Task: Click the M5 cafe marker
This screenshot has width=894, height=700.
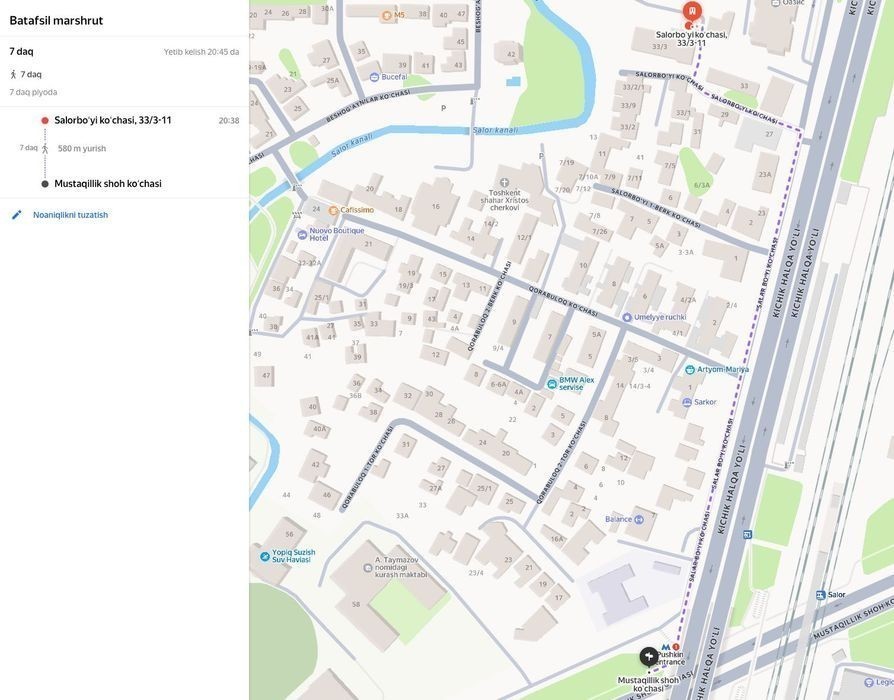Action: click(387, 15)
